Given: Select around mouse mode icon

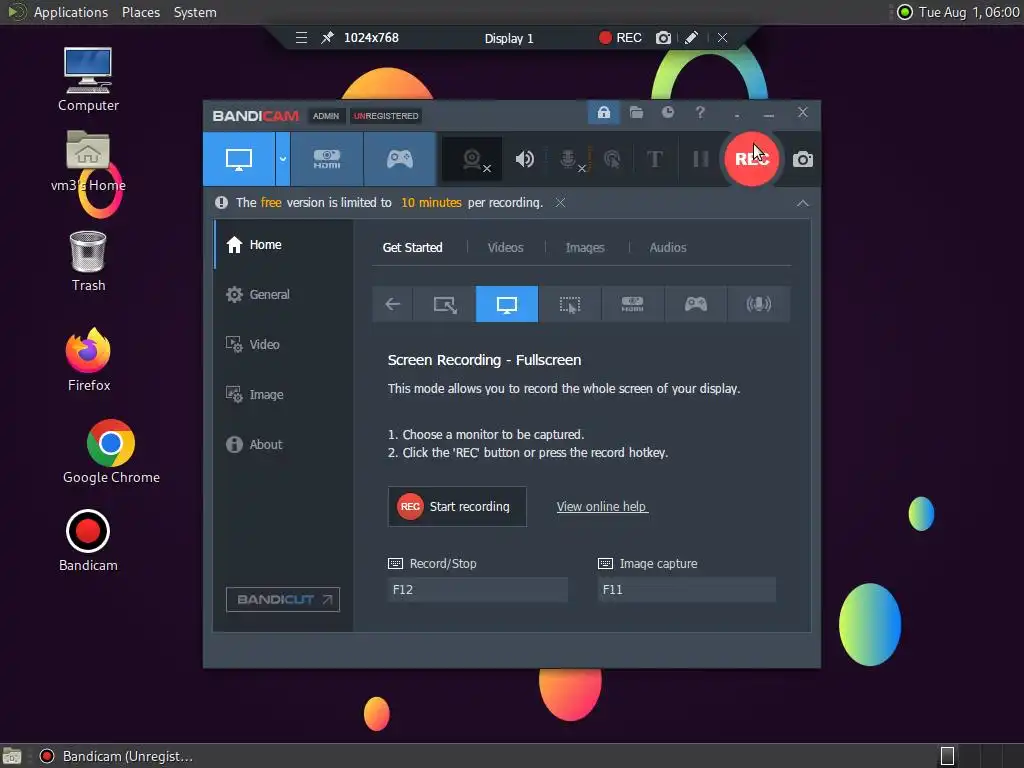Looking at the screenshot, I should (x=569, y=304).
